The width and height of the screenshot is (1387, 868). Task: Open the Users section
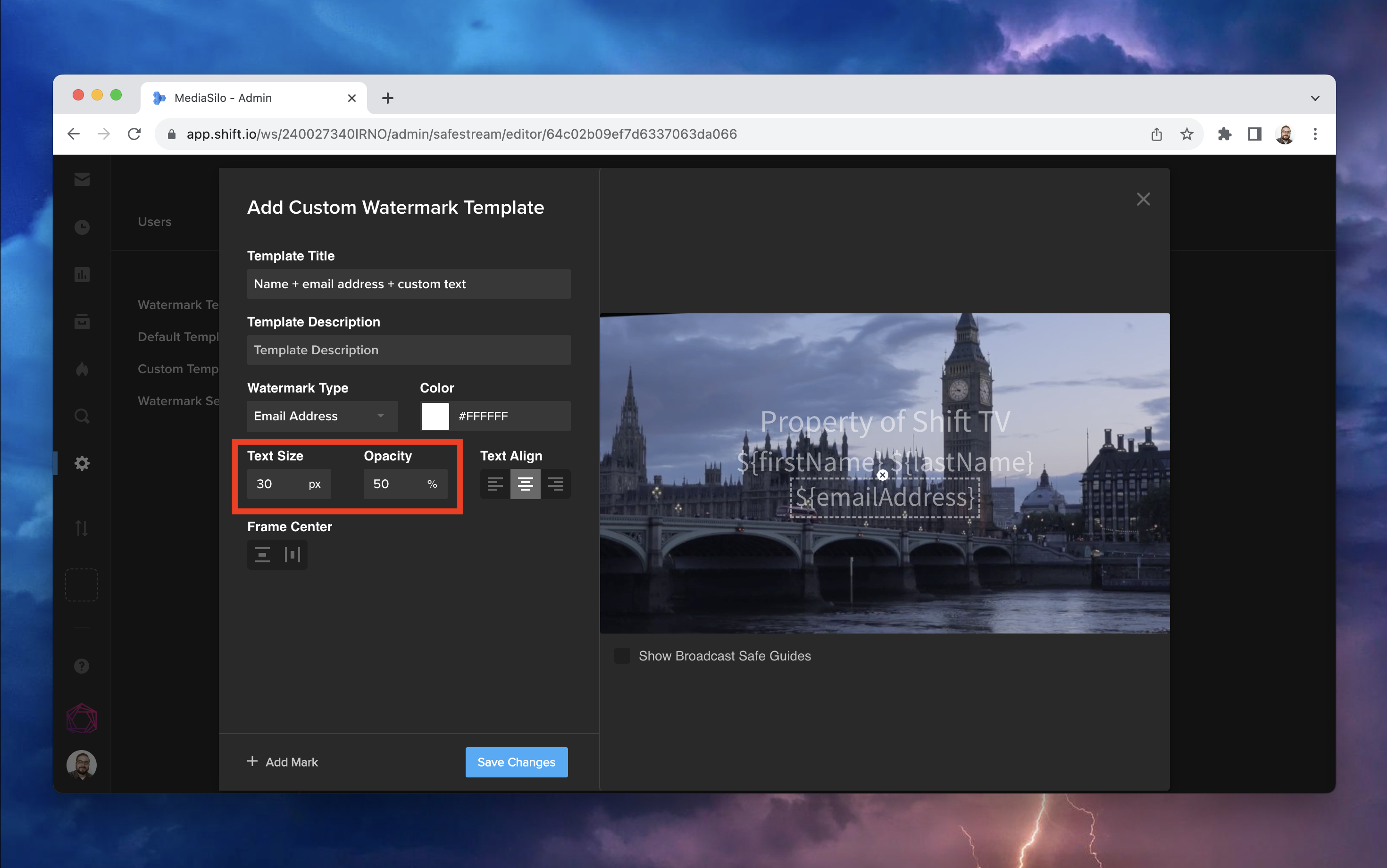[x=154, y=222]
